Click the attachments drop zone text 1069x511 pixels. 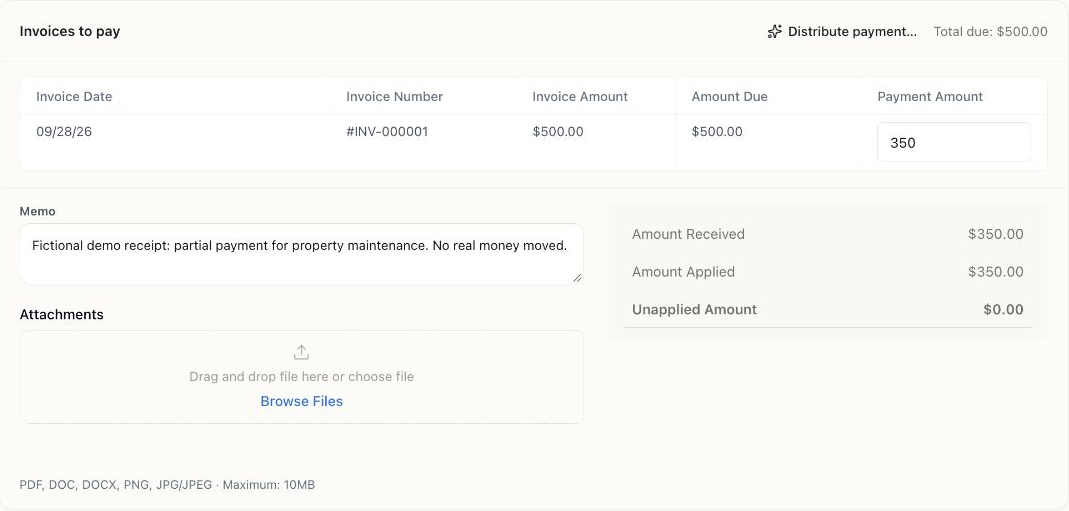[301, 377]
